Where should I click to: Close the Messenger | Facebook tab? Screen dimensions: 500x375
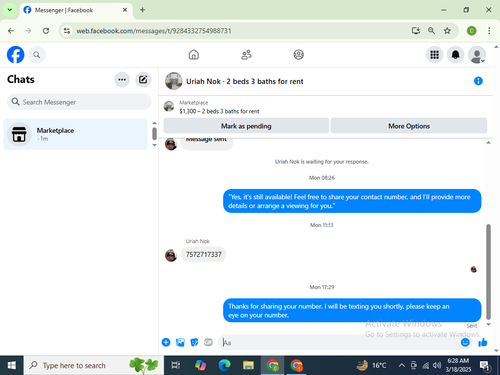coord(125,10)
